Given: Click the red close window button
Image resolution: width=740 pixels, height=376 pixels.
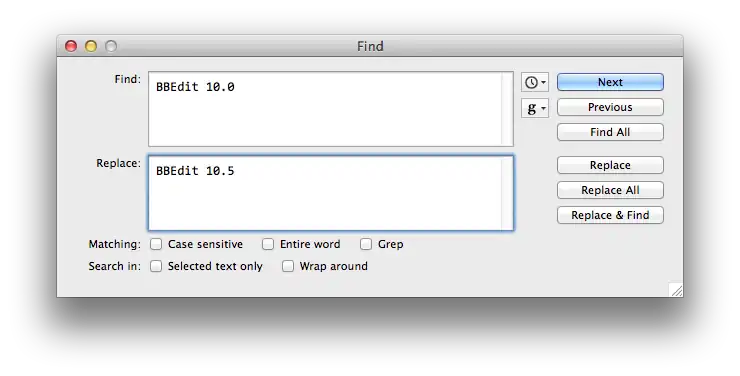Looking at the screenshot, I should 71,46.
